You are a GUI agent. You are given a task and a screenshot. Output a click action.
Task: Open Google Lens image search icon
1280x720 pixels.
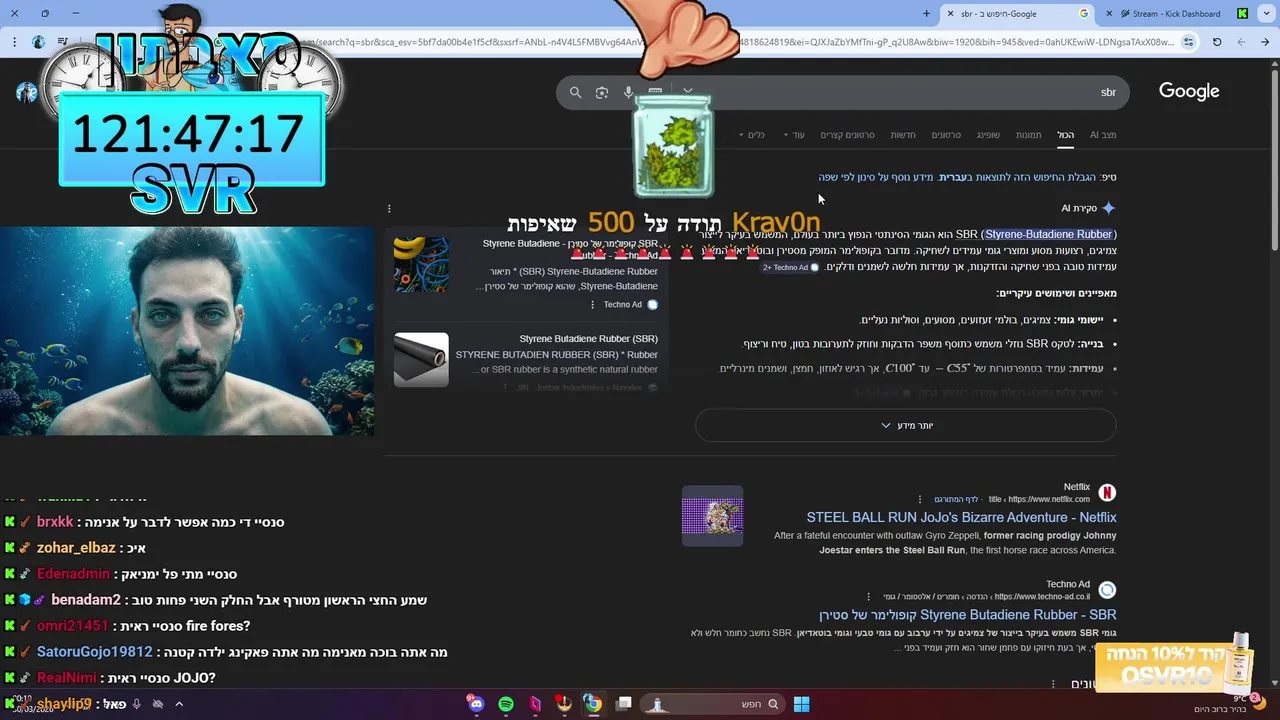tap(602, 92)
